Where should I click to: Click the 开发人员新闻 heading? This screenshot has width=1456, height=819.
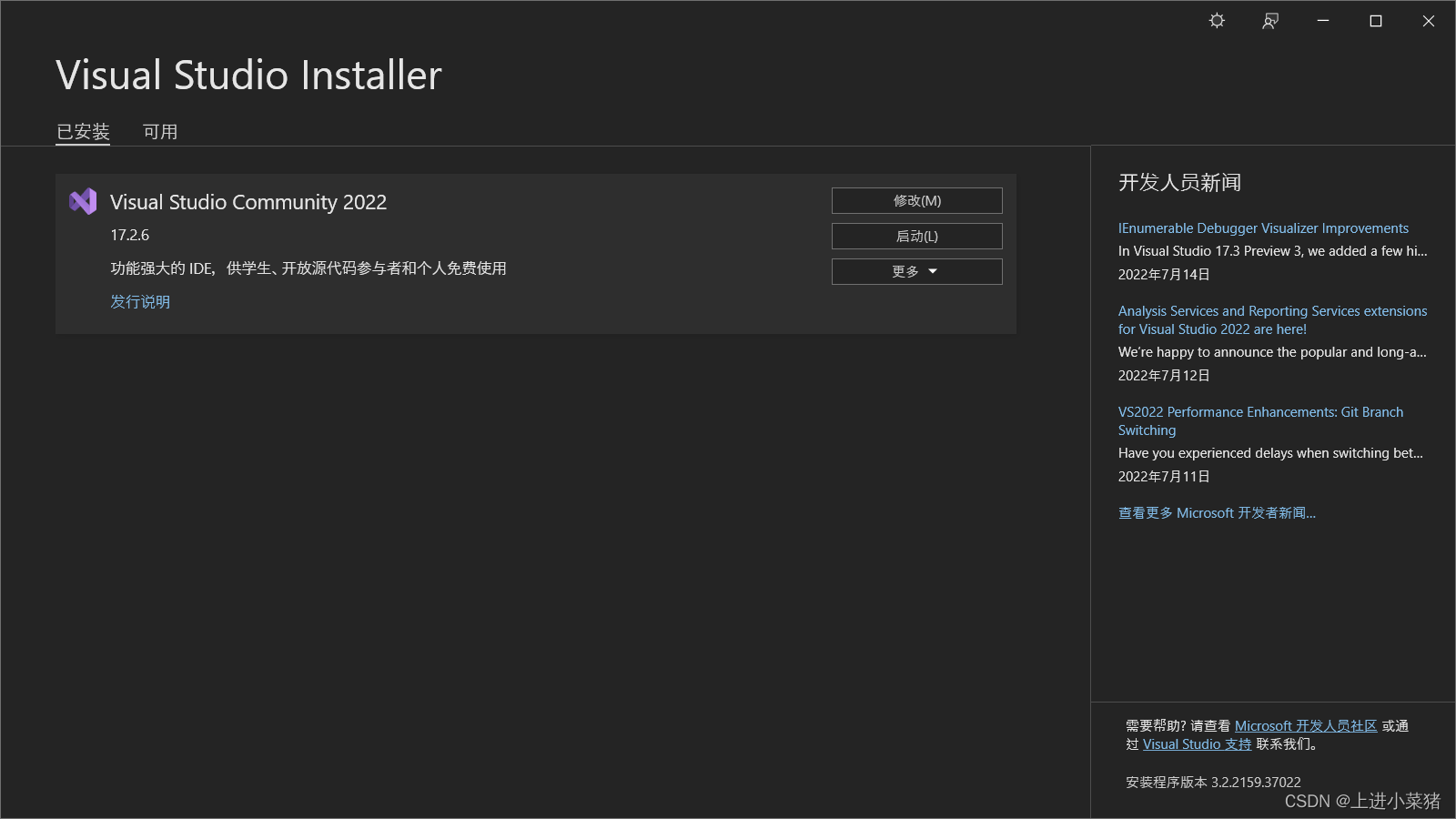click(1179, 183)
